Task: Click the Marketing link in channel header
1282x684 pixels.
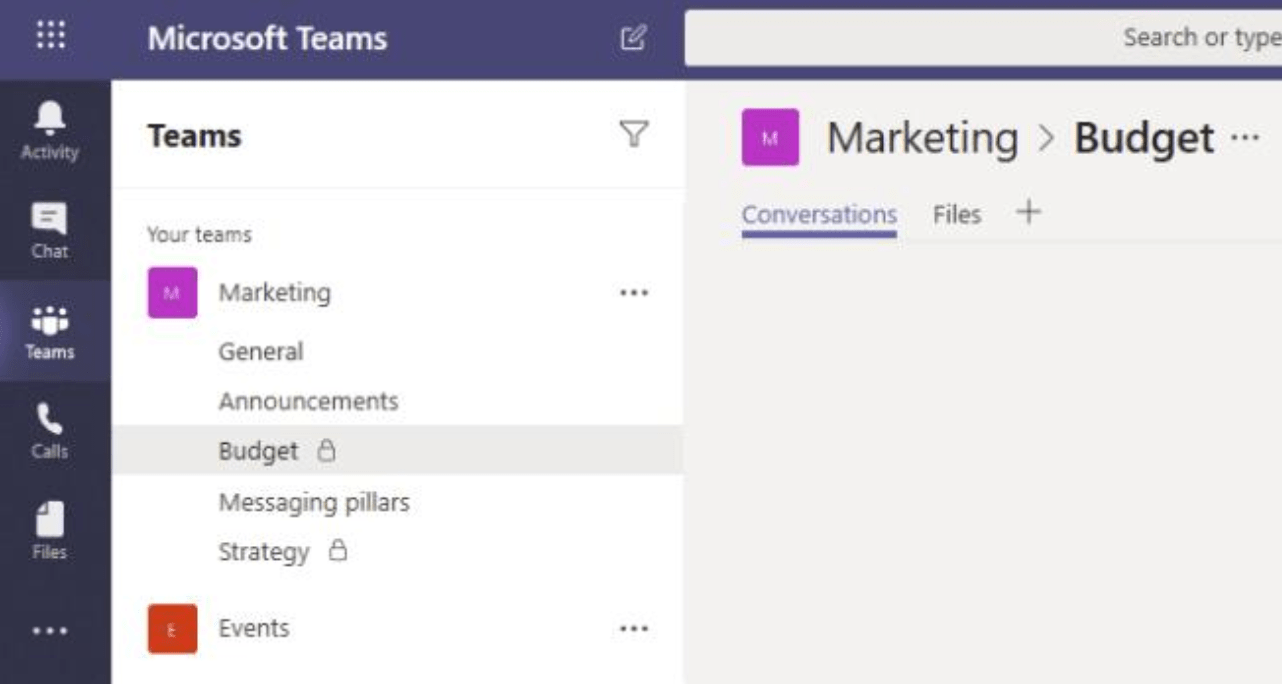Action: [922, 138]
